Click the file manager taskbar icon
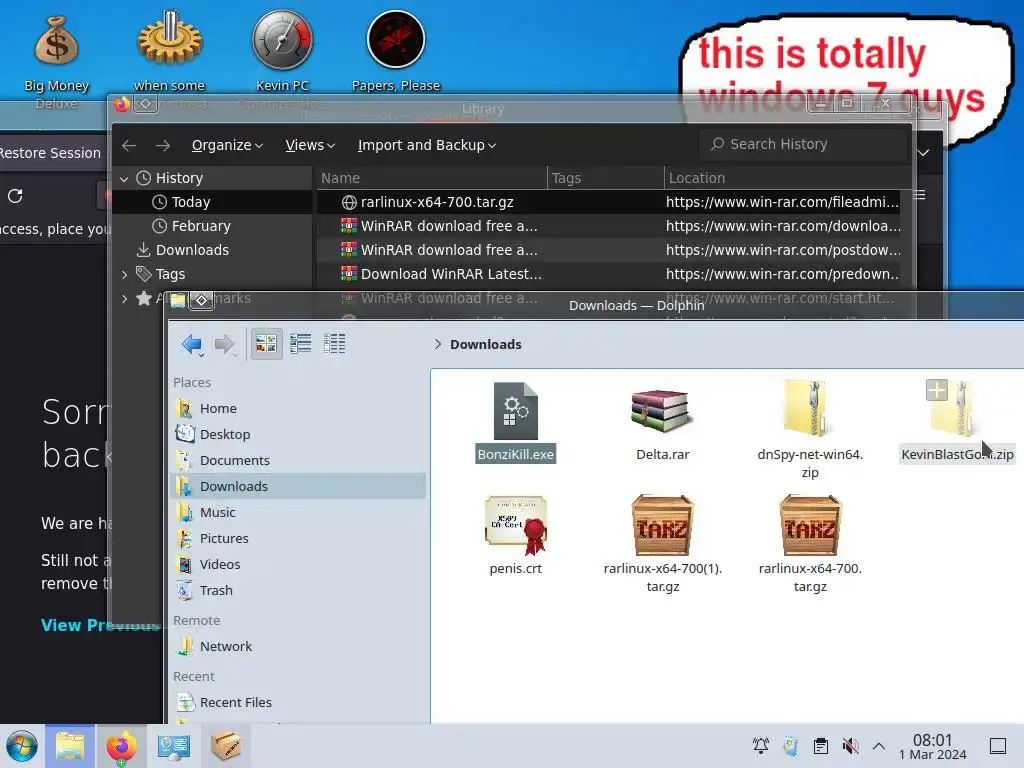Image resolution: width=1024 pixels, height=768 pixels. [70, 746]
